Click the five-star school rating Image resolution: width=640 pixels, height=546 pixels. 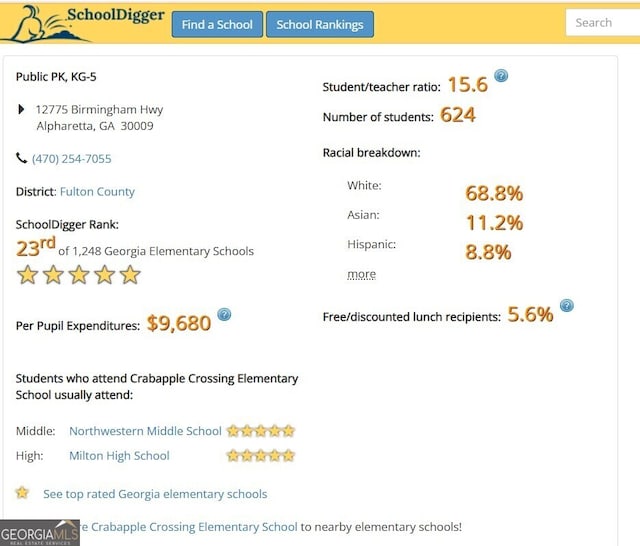coord(78,275)
